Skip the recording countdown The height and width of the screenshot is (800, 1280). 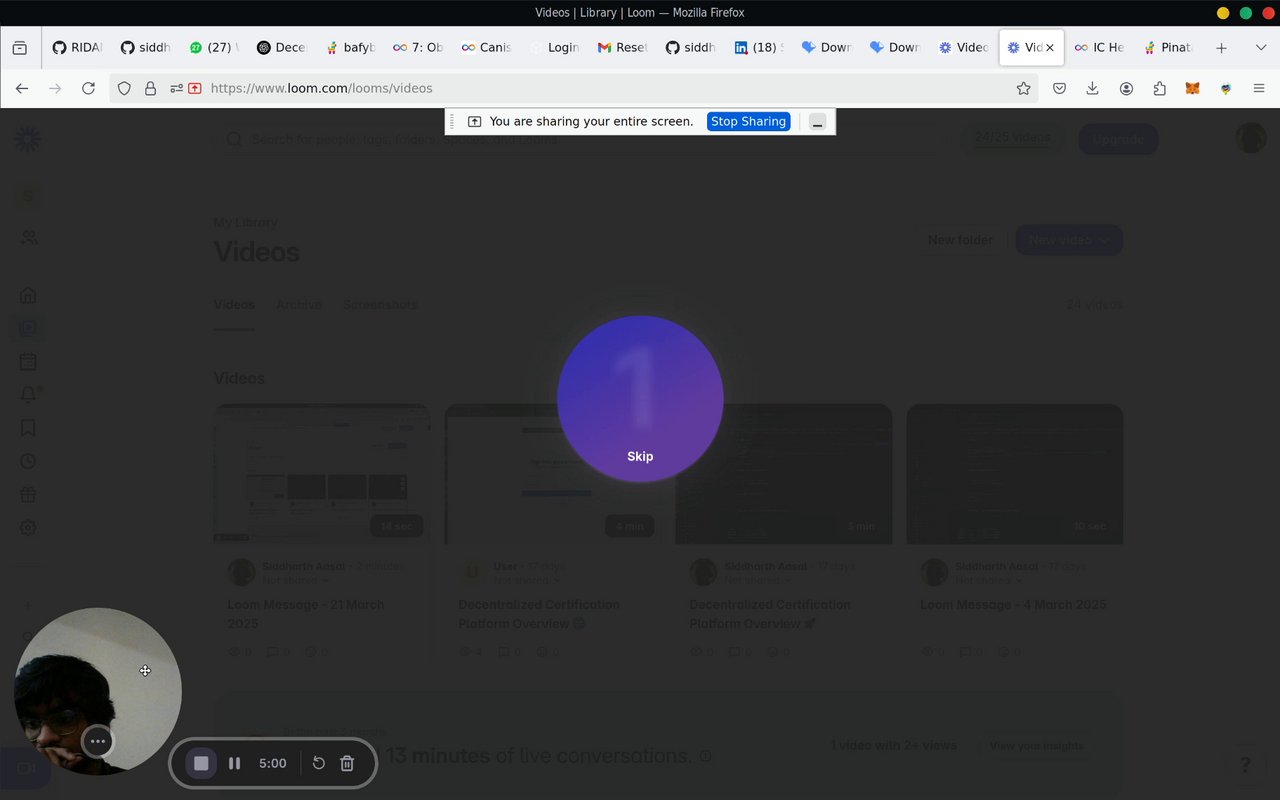640,456
